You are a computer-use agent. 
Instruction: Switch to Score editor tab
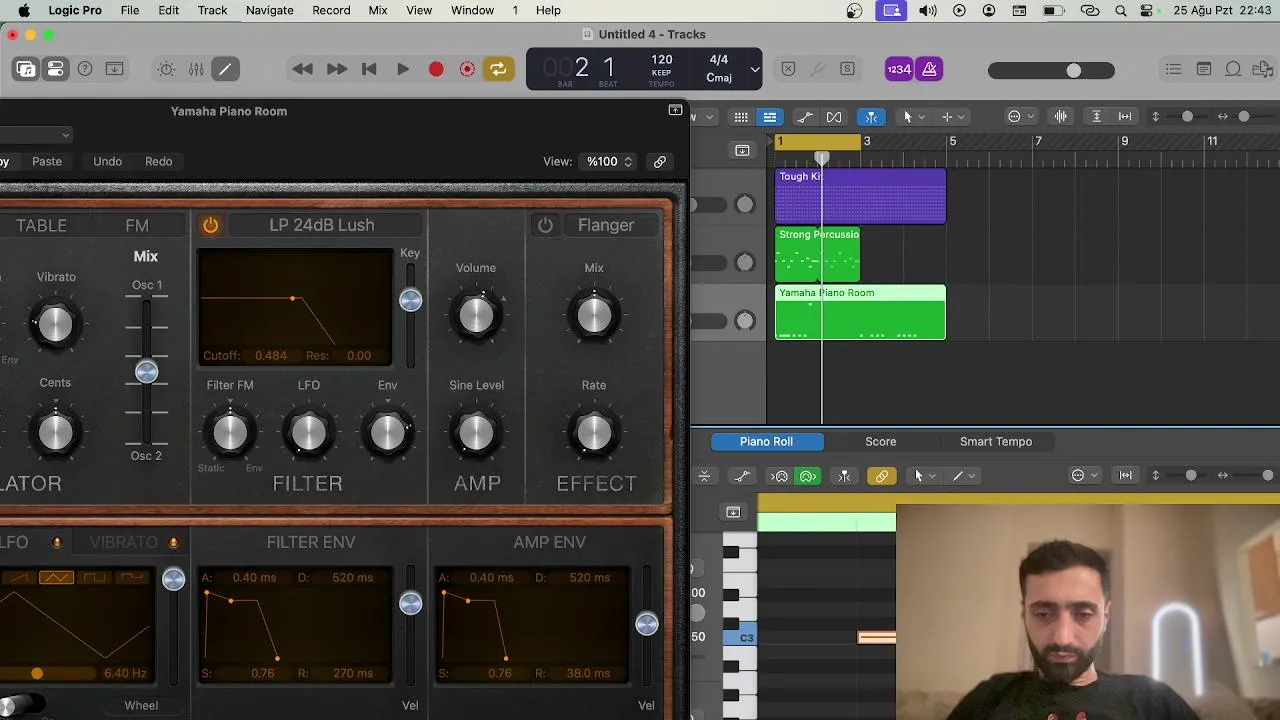(x=881, y=441)
